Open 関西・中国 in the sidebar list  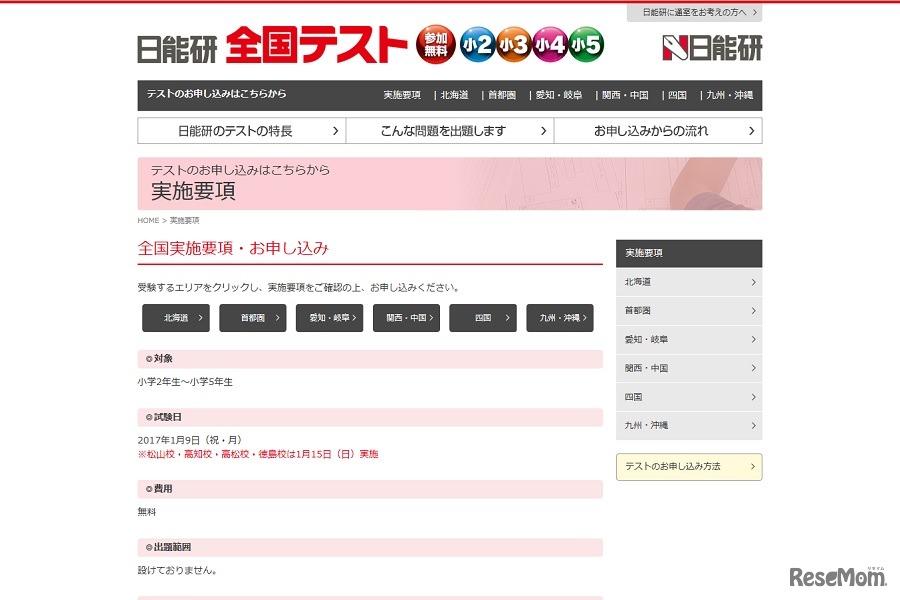point(689,368)
